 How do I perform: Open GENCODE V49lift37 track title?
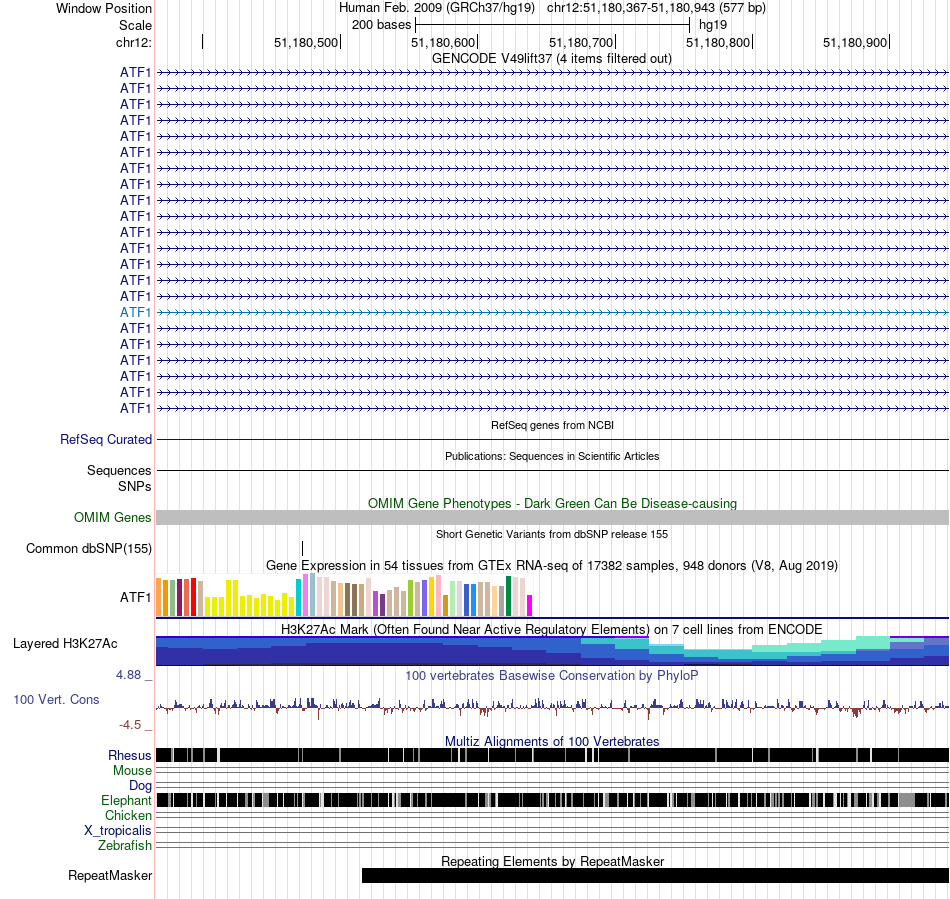point(551,59)
